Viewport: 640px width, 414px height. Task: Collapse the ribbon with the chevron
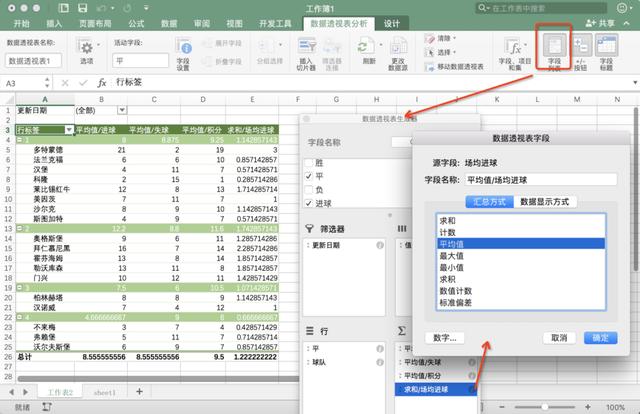(627, 23)
